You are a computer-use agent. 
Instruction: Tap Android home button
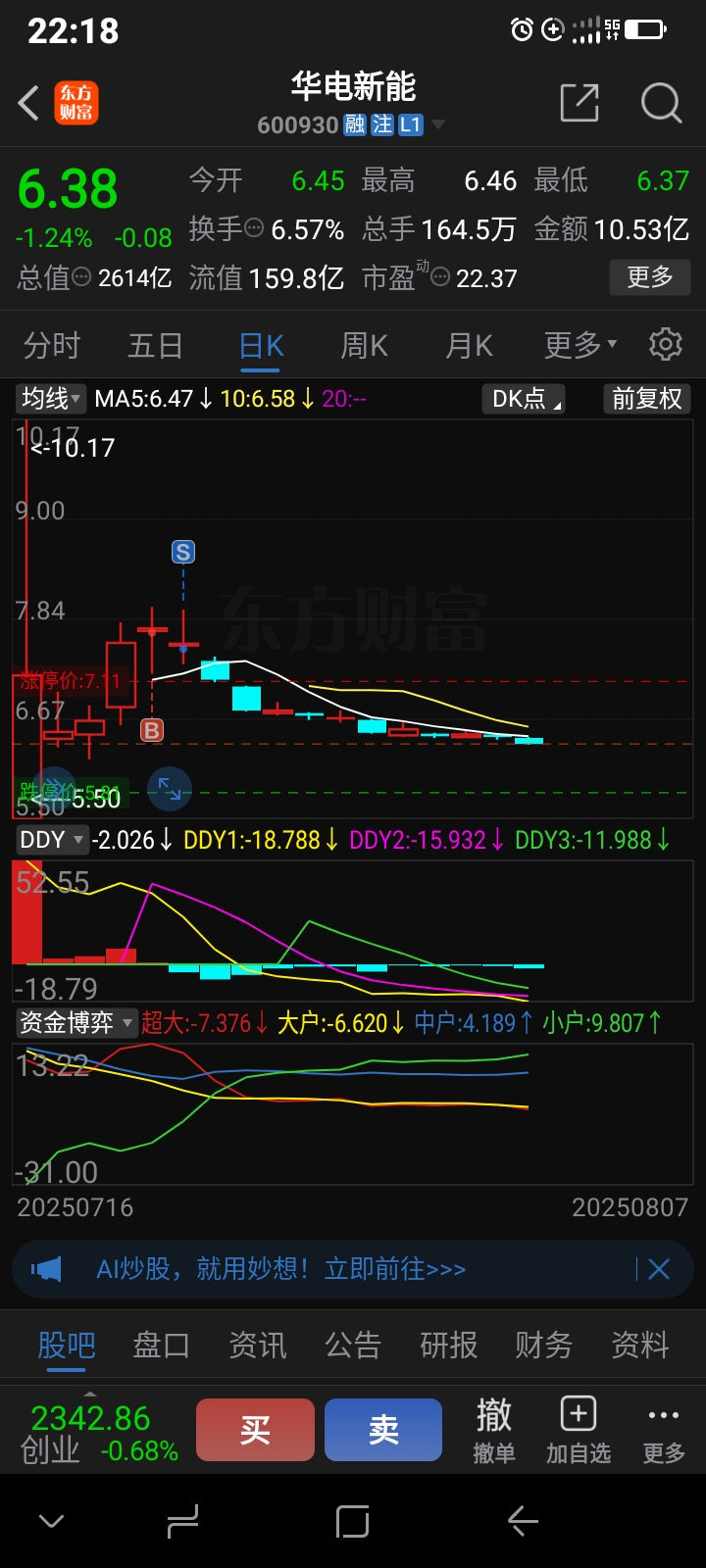pyautogui.click(x=352, y=1522)
